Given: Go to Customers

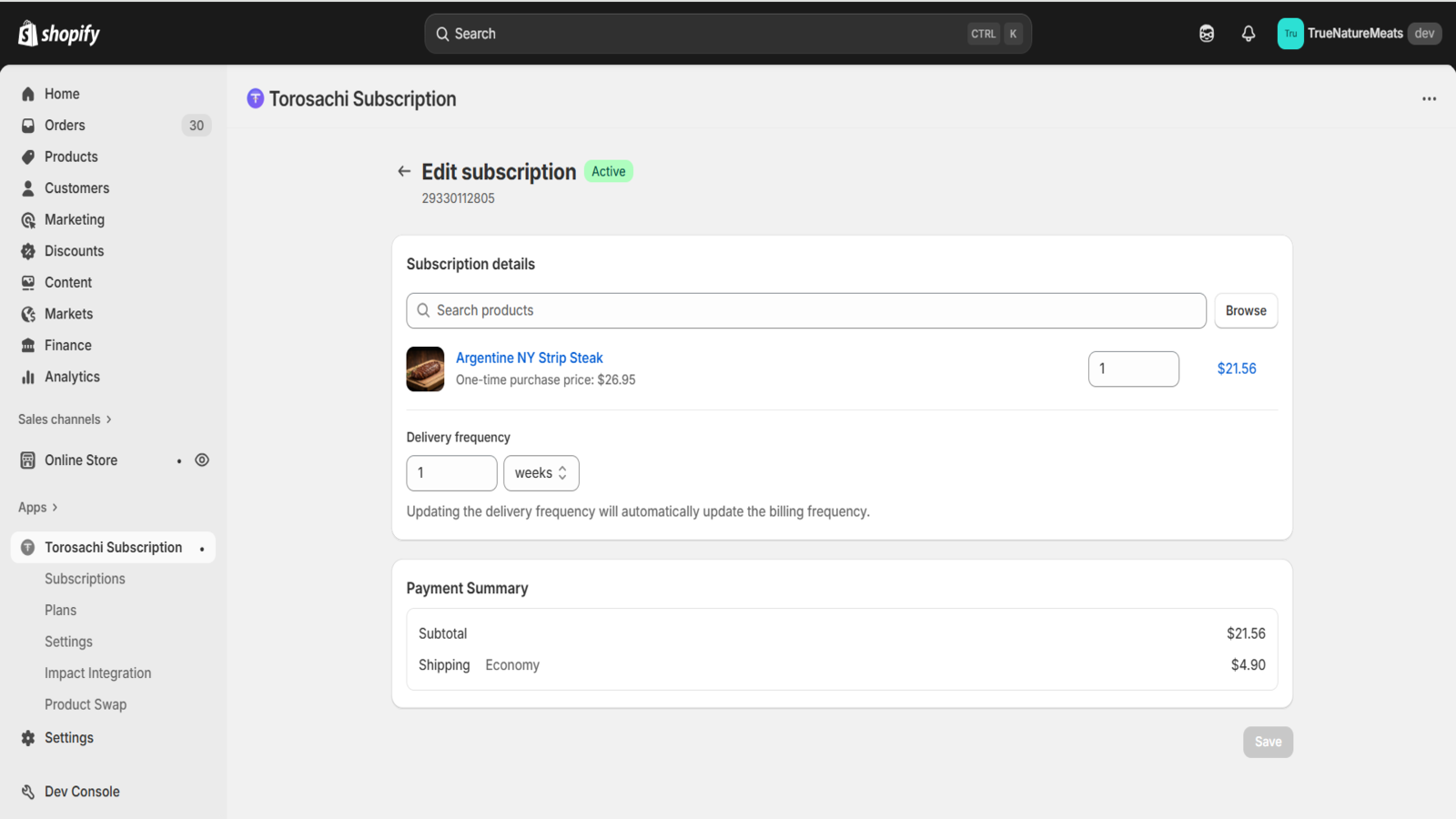Looking at the screenshot, I should tap(76, 188).
